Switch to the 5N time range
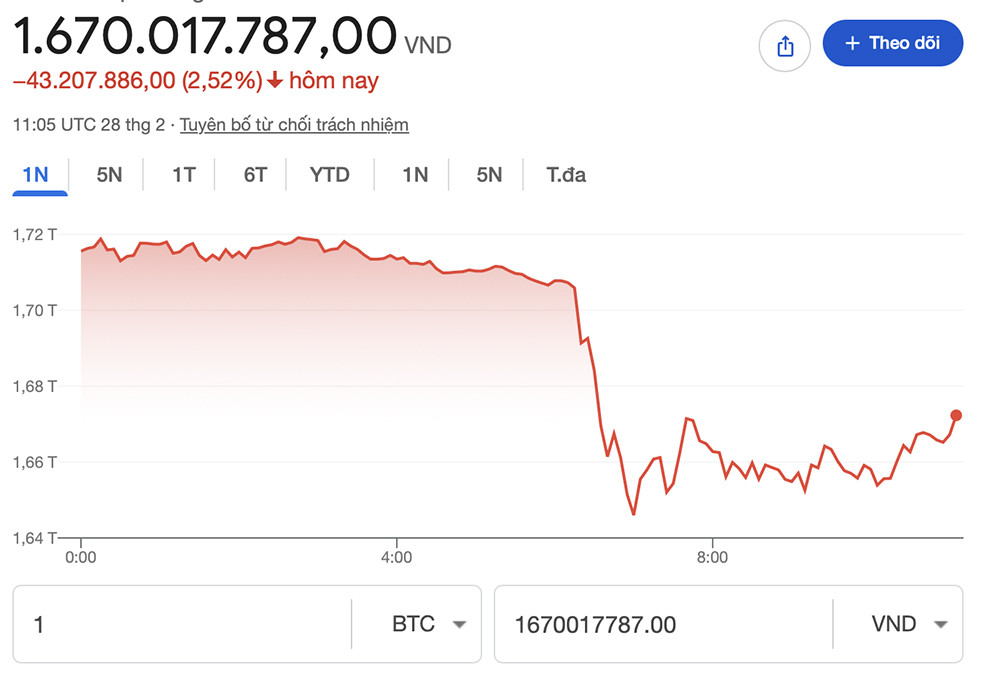This screenshot has width=1000, height=681. click(108, 174)
